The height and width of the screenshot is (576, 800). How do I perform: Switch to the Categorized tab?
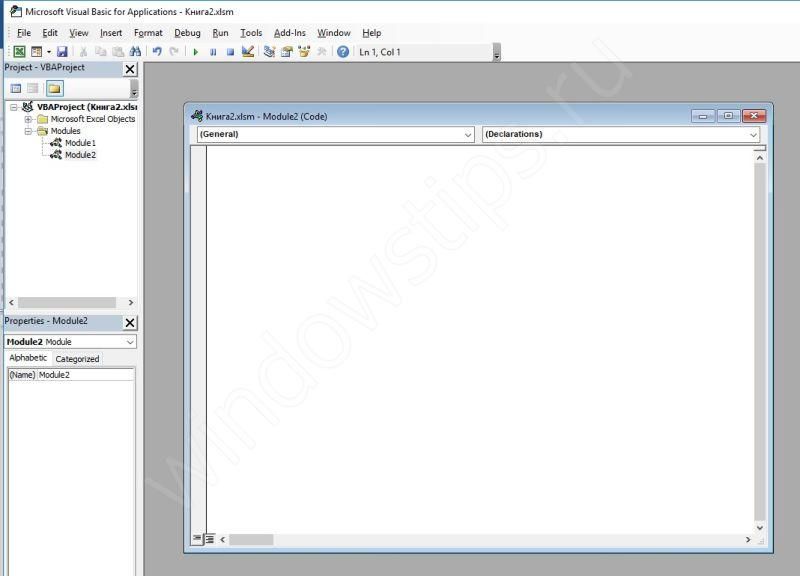(x=77, y=359)
